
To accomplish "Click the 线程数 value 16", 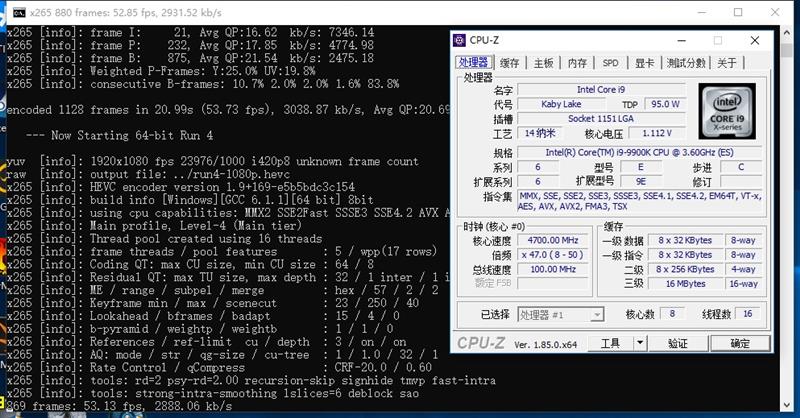I will pos(747,314).
